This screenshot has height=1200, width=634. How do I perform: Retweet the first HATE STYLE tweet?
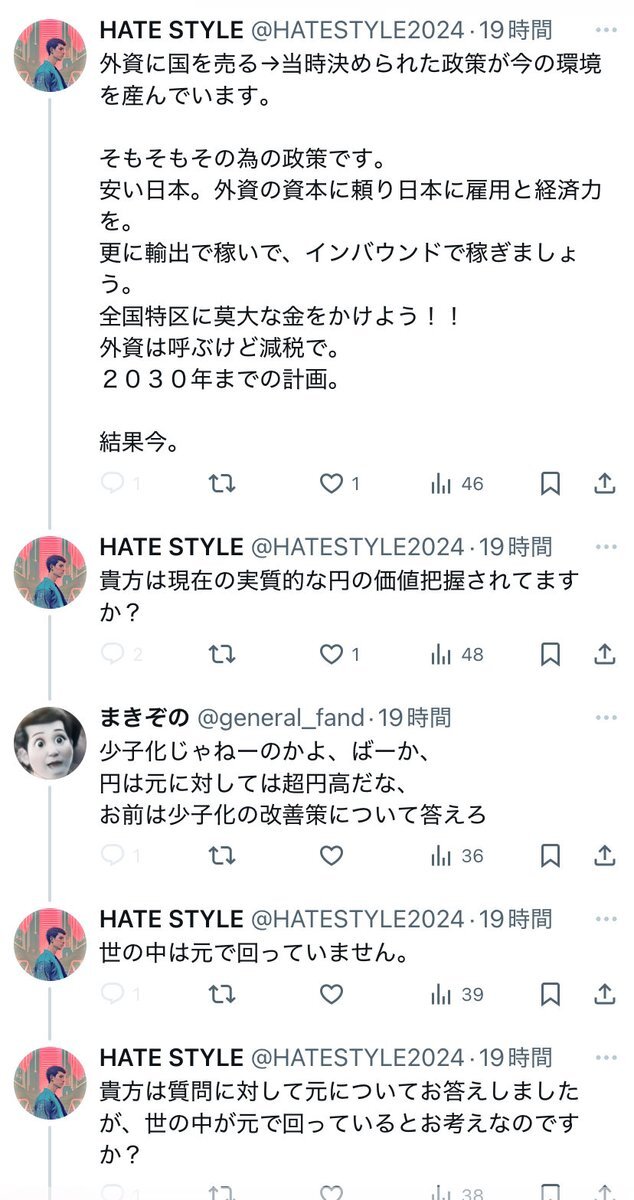tap(222, 484)
